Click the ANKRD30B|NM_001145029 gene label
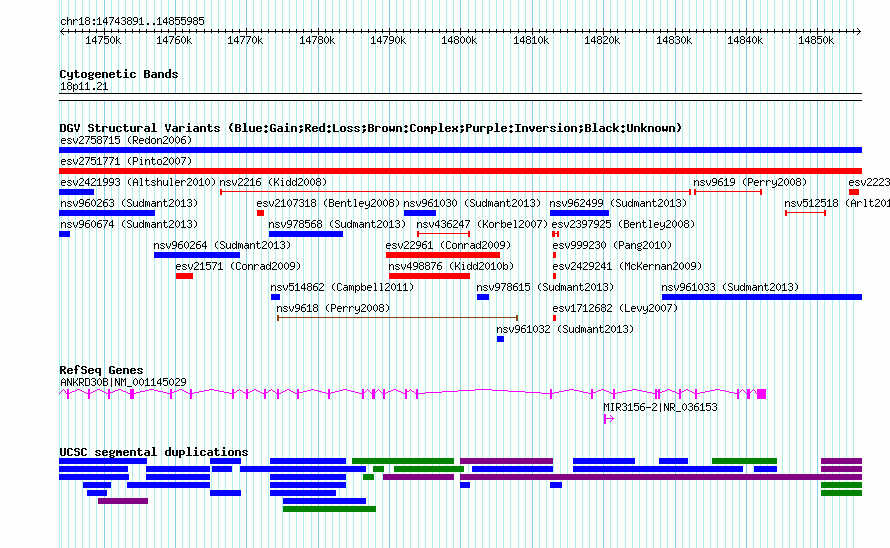The height and width of the screenshot is (548, 890). click(123, 382)
